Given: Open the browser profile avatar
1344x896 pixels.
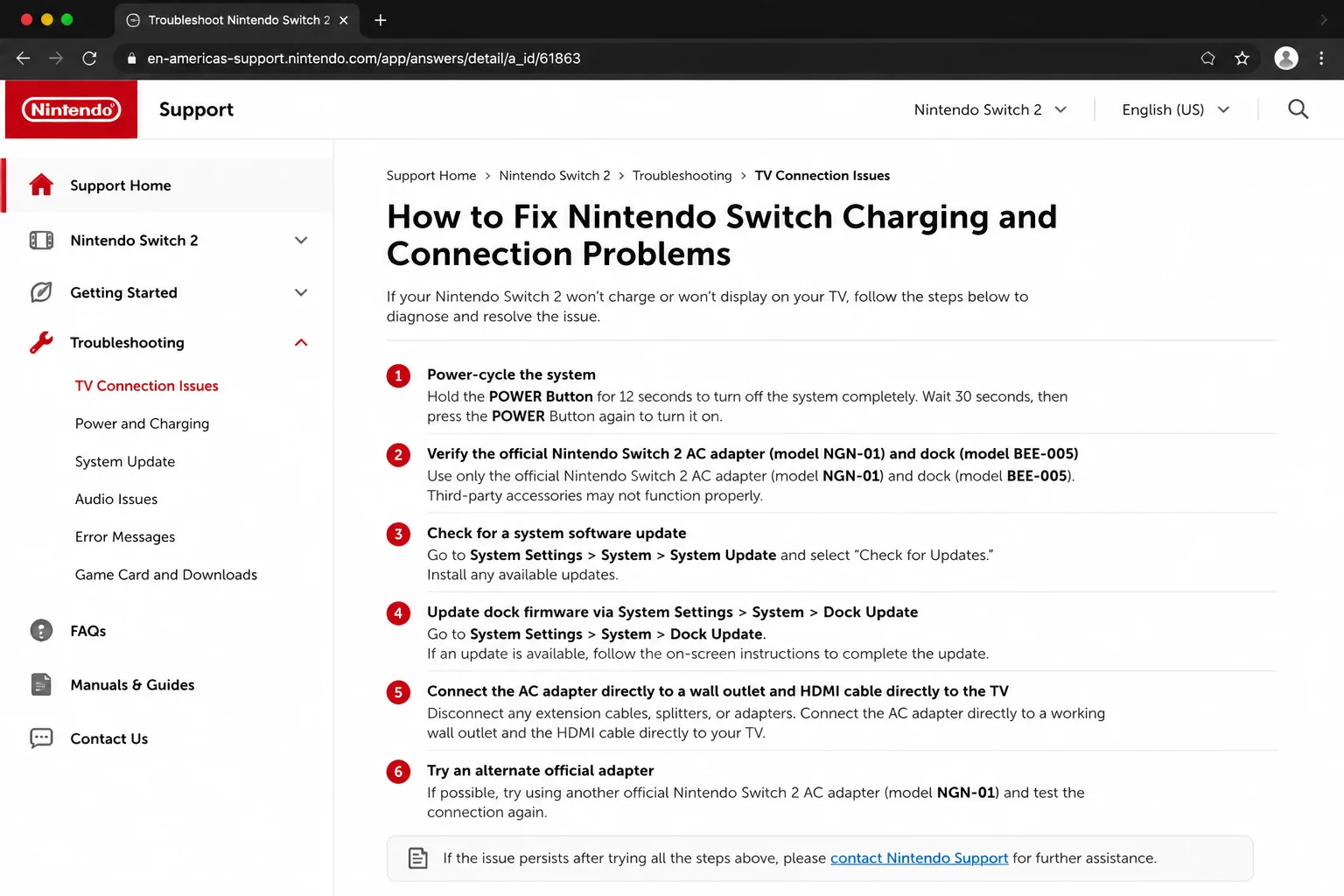Looking at the screenshot, I should pos(1286,59).
